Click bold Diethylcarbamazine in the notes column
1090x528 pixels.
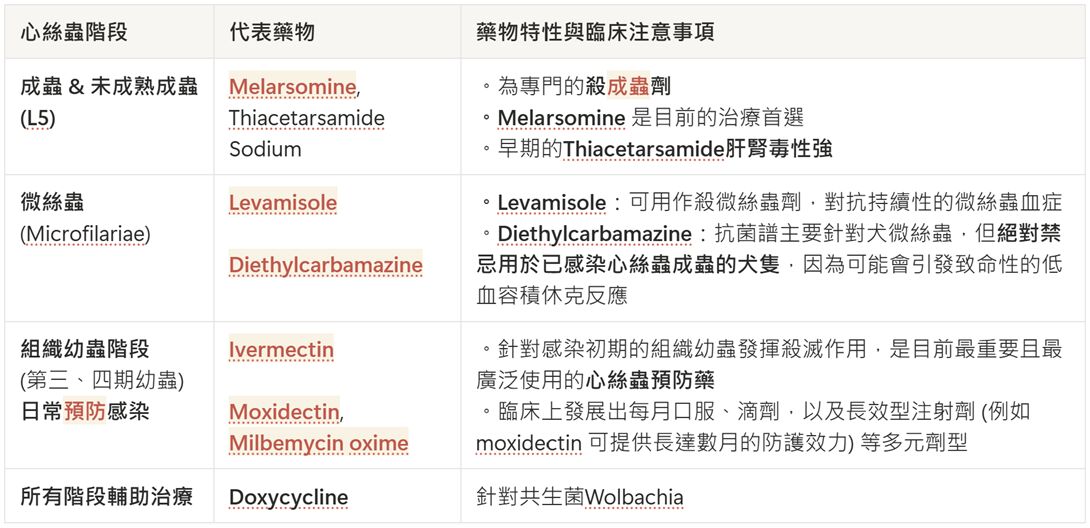pos(594,234)
